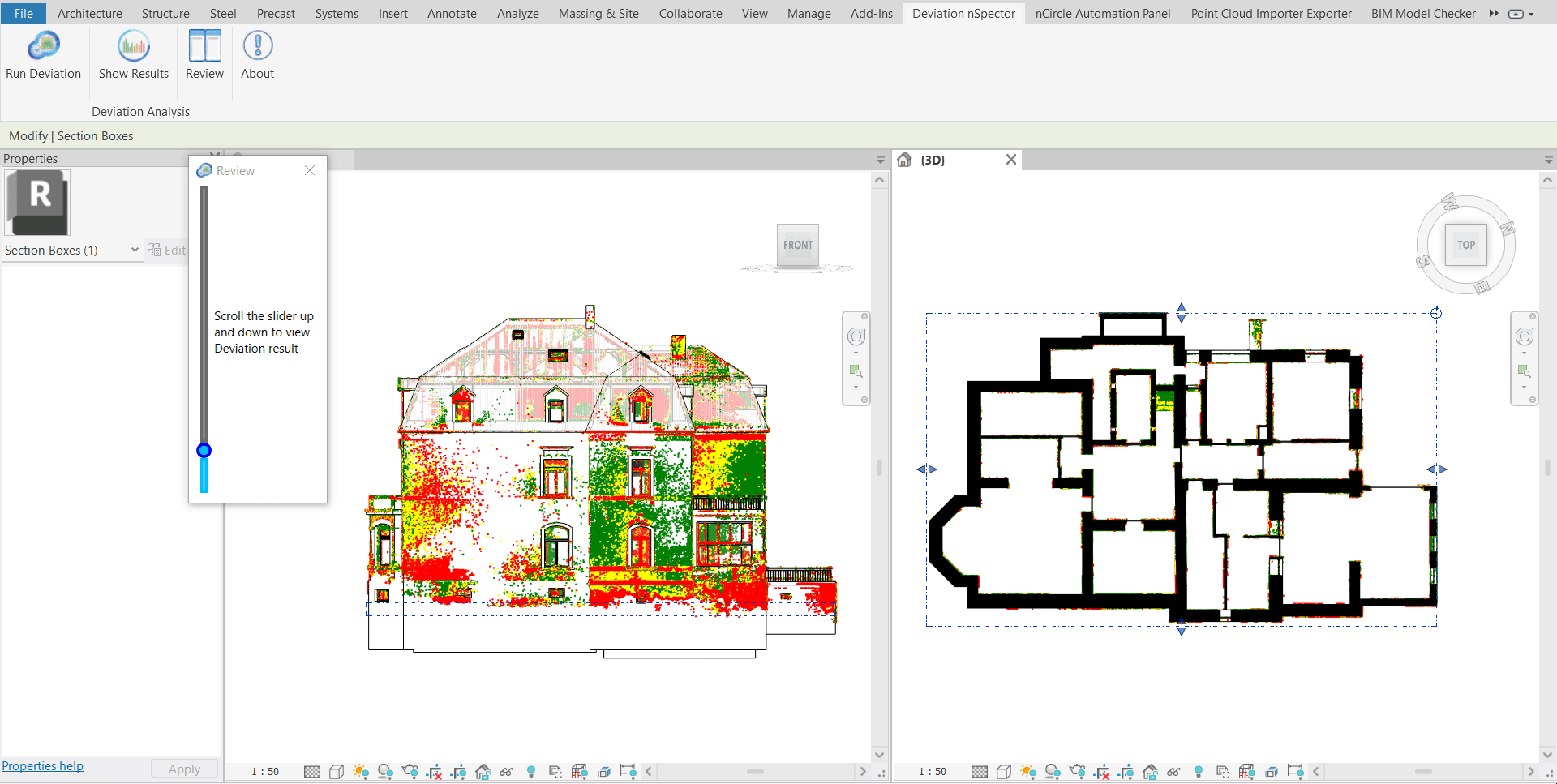Open Visual Style cube in FRONT view bar
The width and height of the screenshot is (1557, 784).
[x=337, y=772]
